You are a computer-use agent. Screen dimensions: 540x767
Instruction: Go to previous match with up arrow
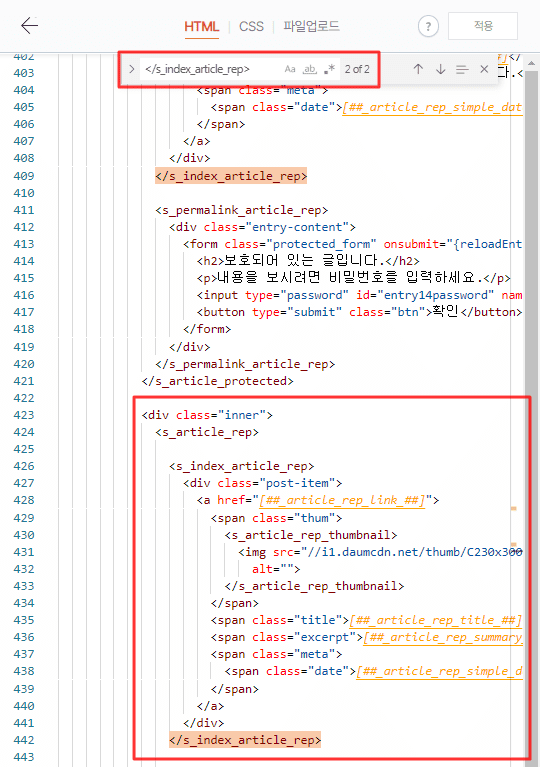(x=418, y=69)
